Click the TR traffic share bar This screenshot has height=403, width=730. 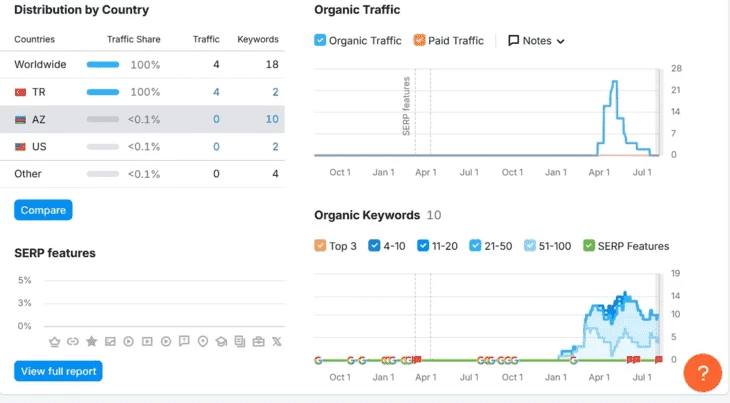[103, 92]
